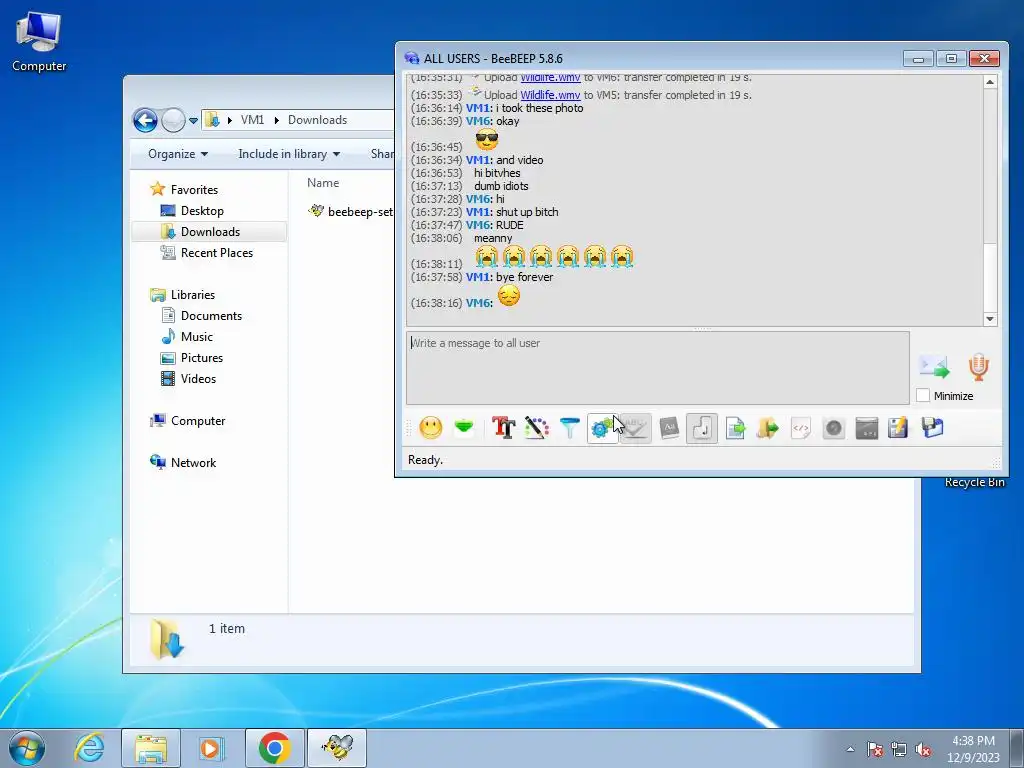Open the Pictures library

click(202, 358)
